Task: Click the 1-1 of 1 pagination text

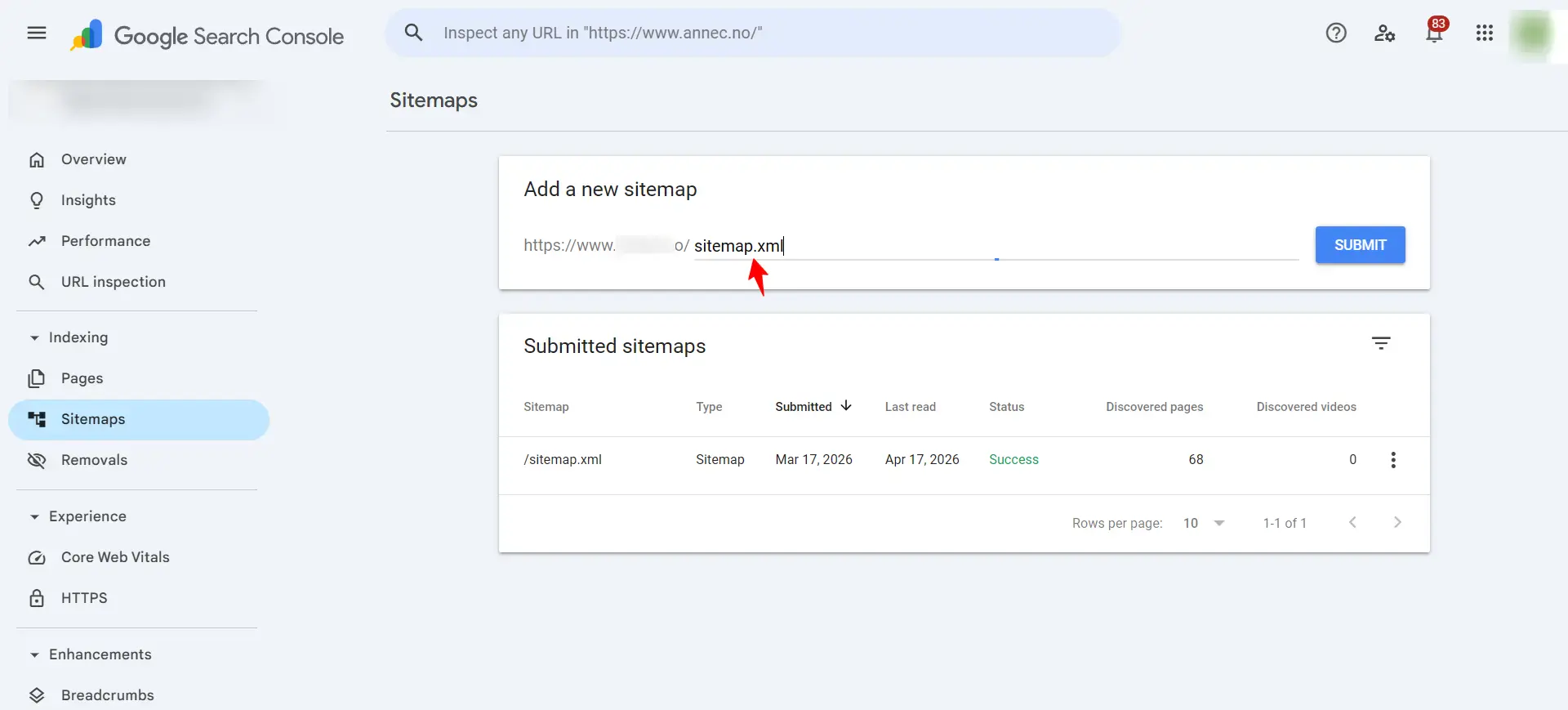Action: pos(1285,523)
